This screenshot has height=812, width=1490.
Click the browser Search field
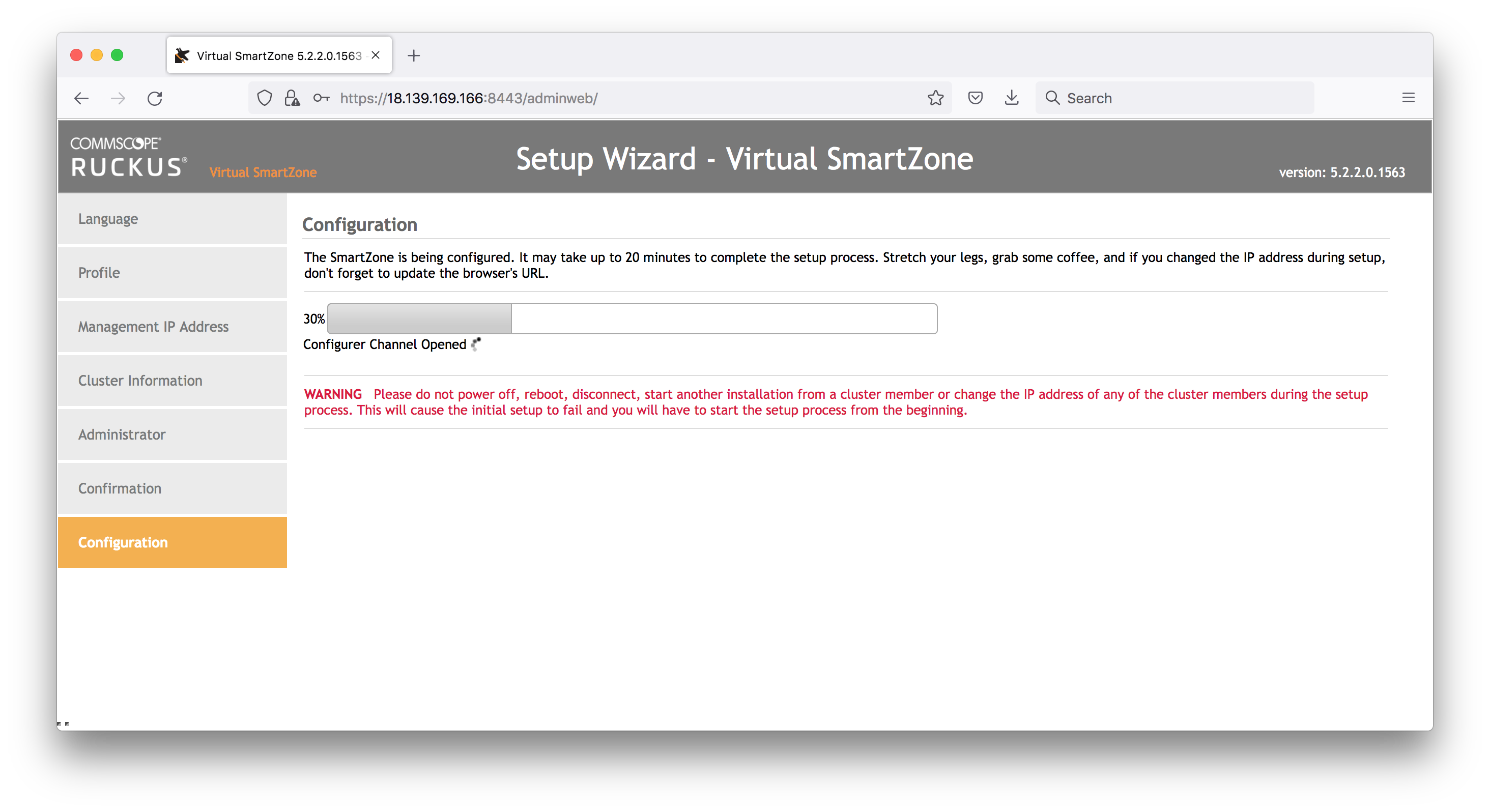click(x=1174, y=98)
